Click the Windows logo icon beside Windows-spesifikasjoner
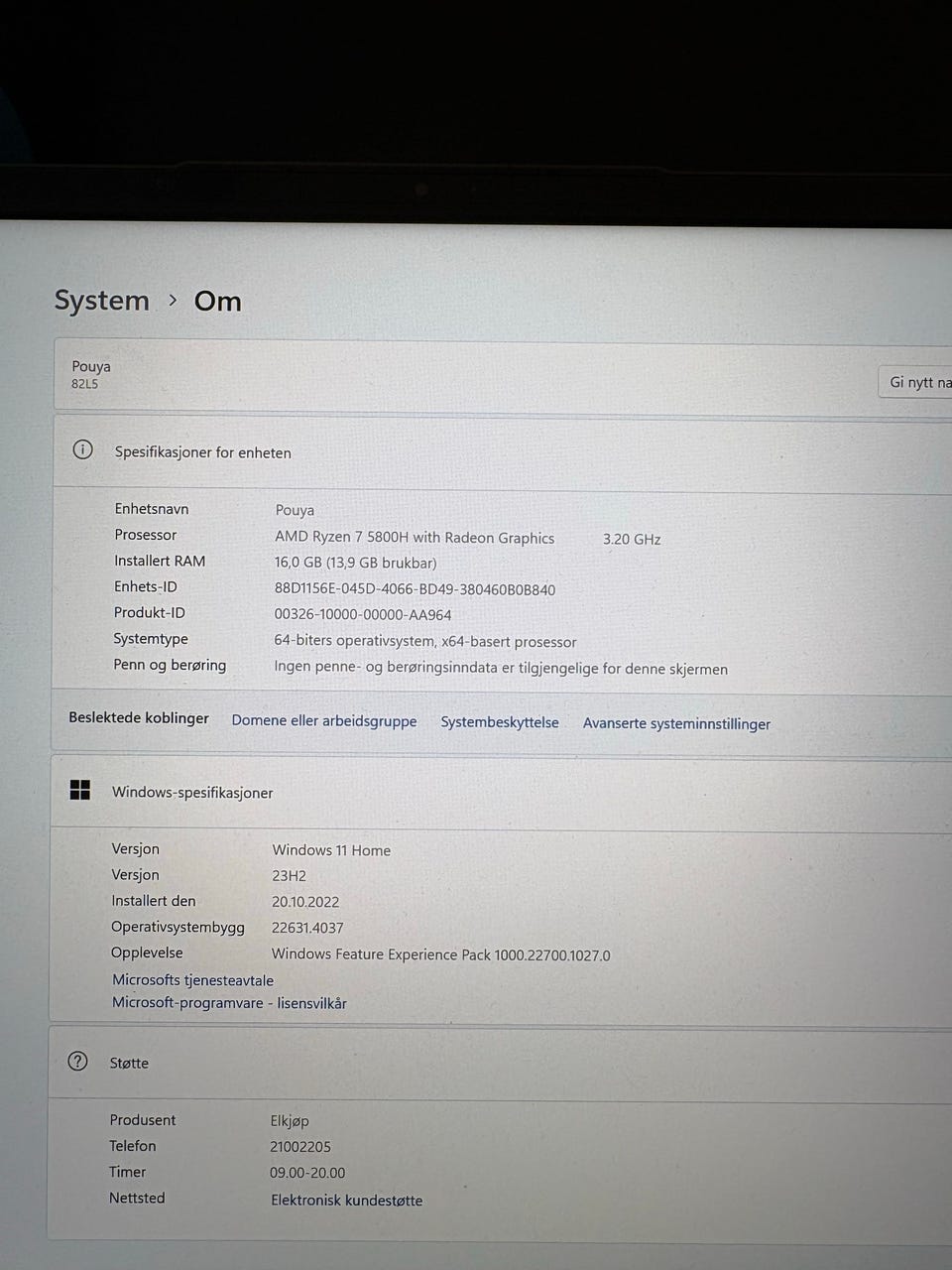Viewport: 952px width, 1270px height. click(80, 790)
